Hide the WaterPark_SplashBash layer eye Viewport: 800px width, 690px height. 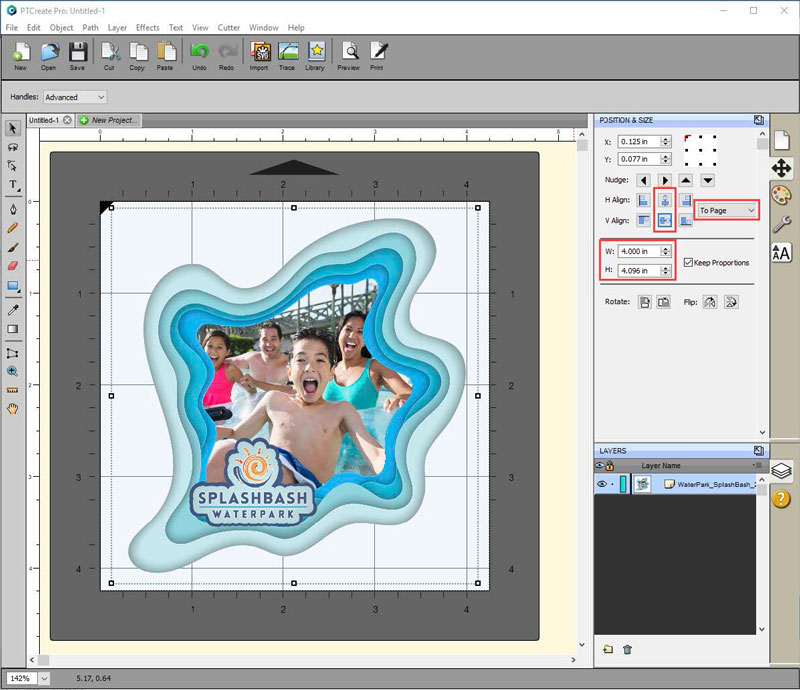602,484
